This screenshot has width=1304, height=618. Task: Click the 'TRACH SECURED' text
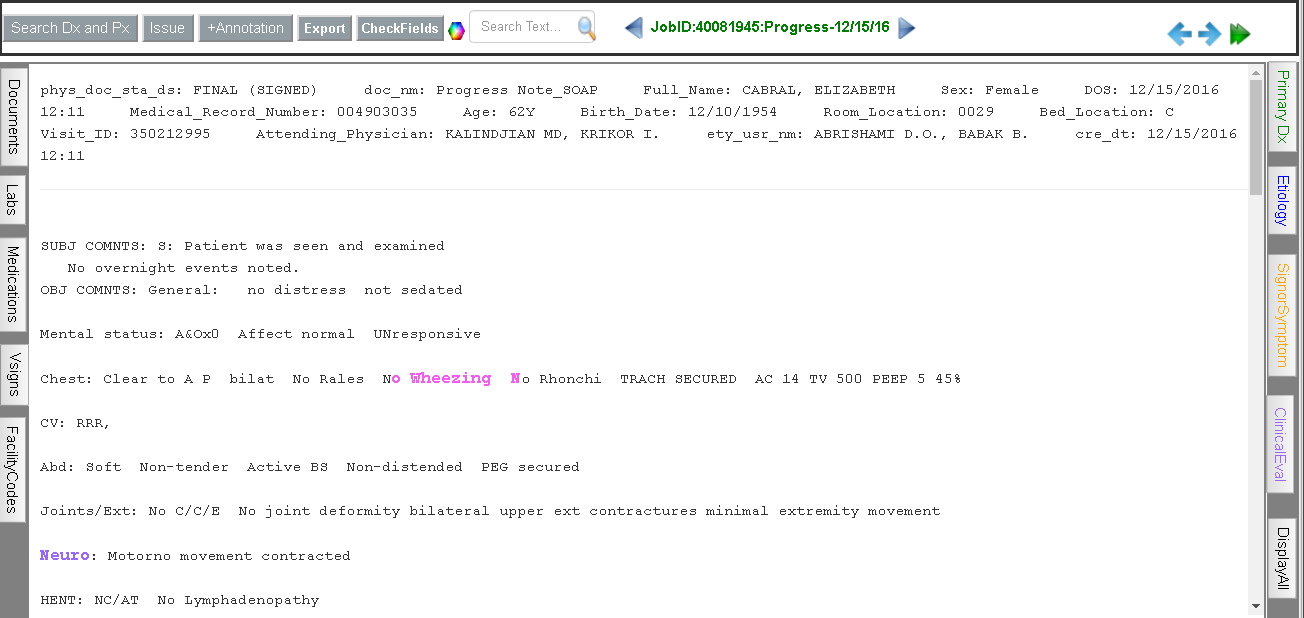pos(678,379)
